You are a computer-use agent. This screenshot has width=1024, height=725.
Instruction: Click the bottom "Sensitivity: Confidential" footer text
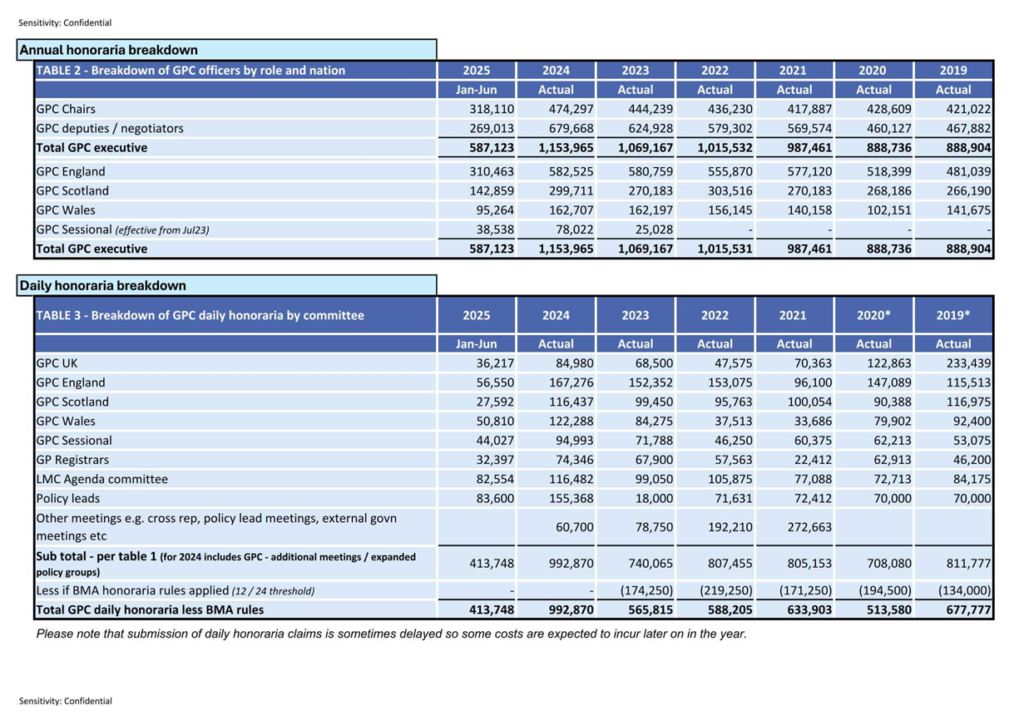(x=65, y=701)
